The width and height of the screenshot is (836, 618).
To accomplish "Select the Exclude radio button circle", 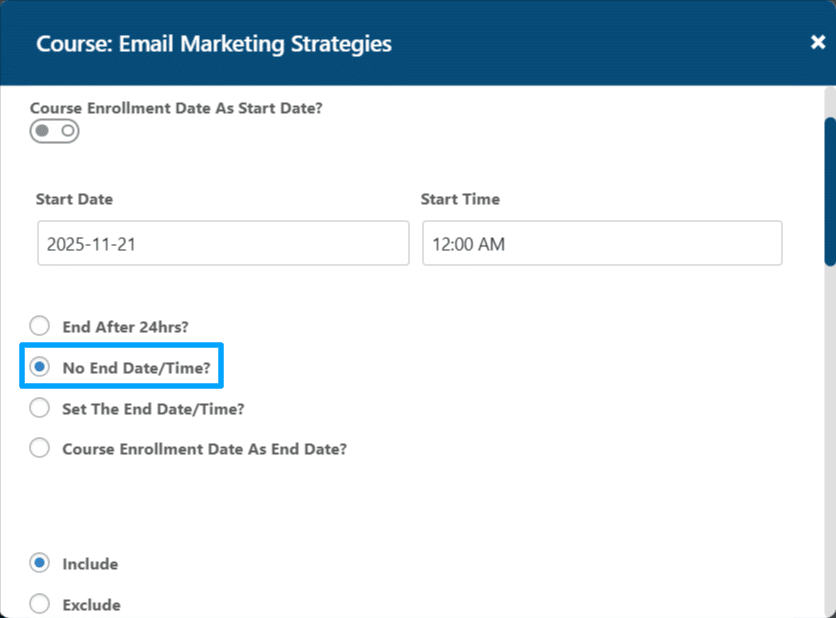I will coord(39,604).
